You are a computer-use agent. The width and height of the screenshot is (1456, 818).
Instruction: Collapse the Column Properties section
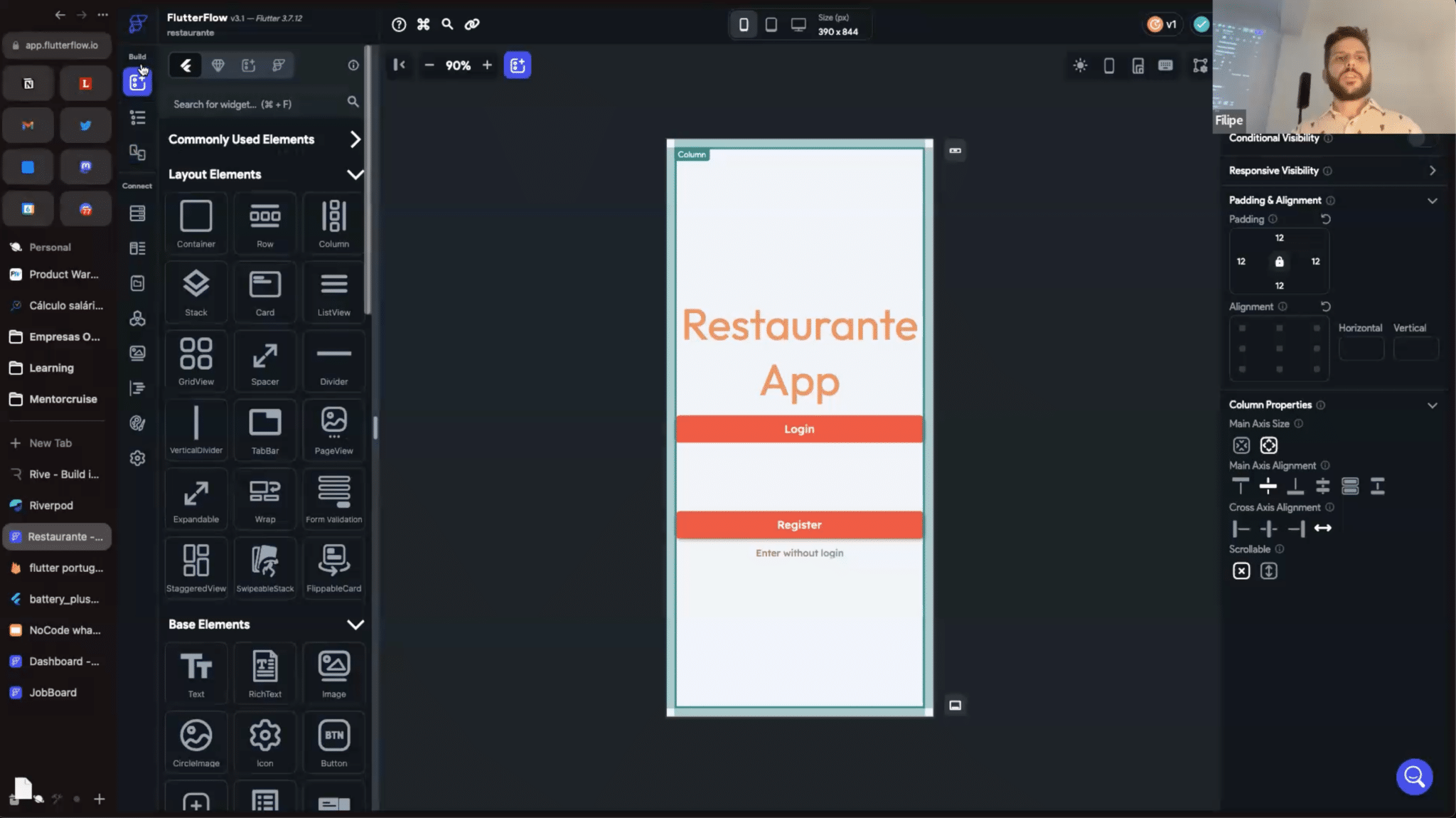point(1433,405)
